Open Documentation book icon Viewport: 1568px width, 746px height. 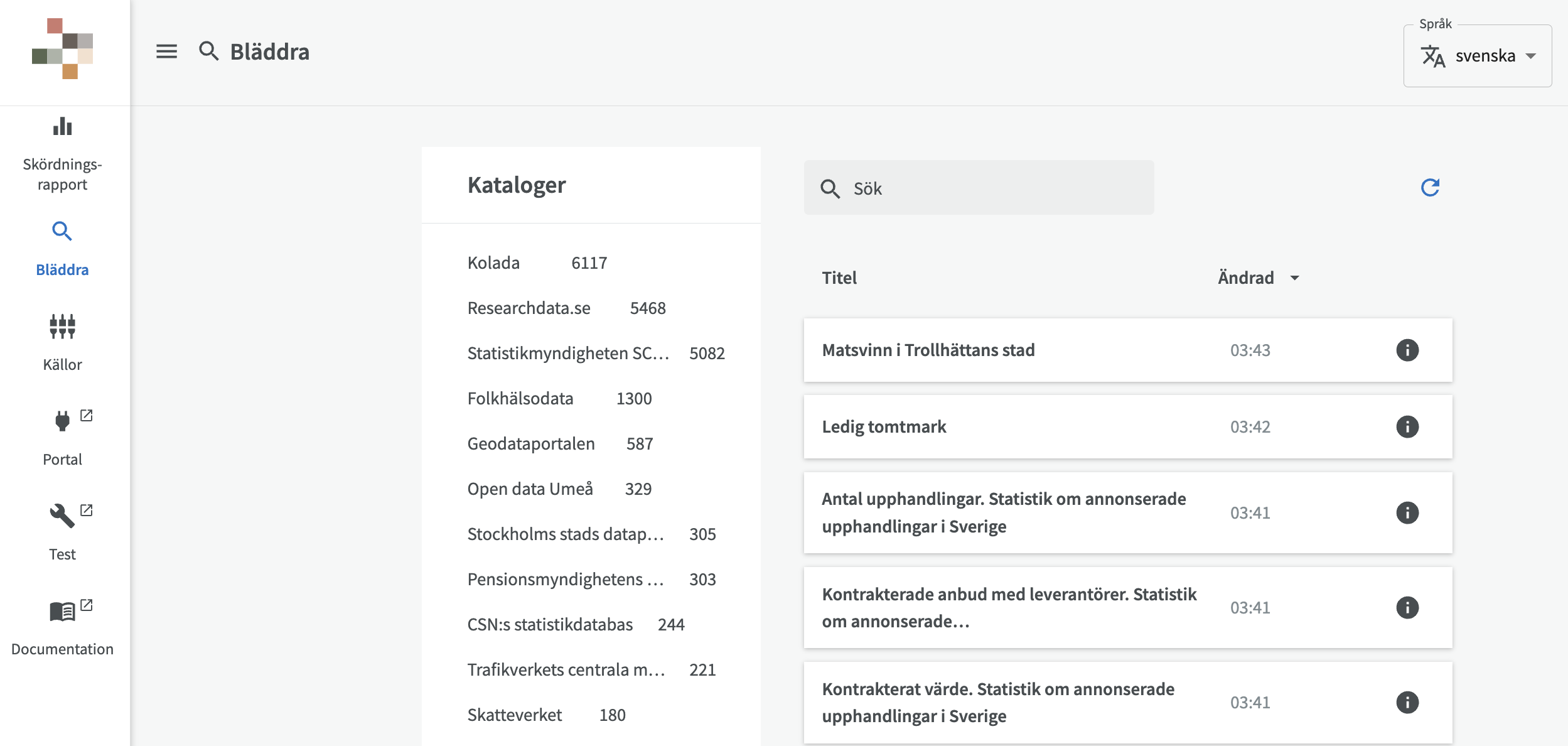(x=62, y=610)
